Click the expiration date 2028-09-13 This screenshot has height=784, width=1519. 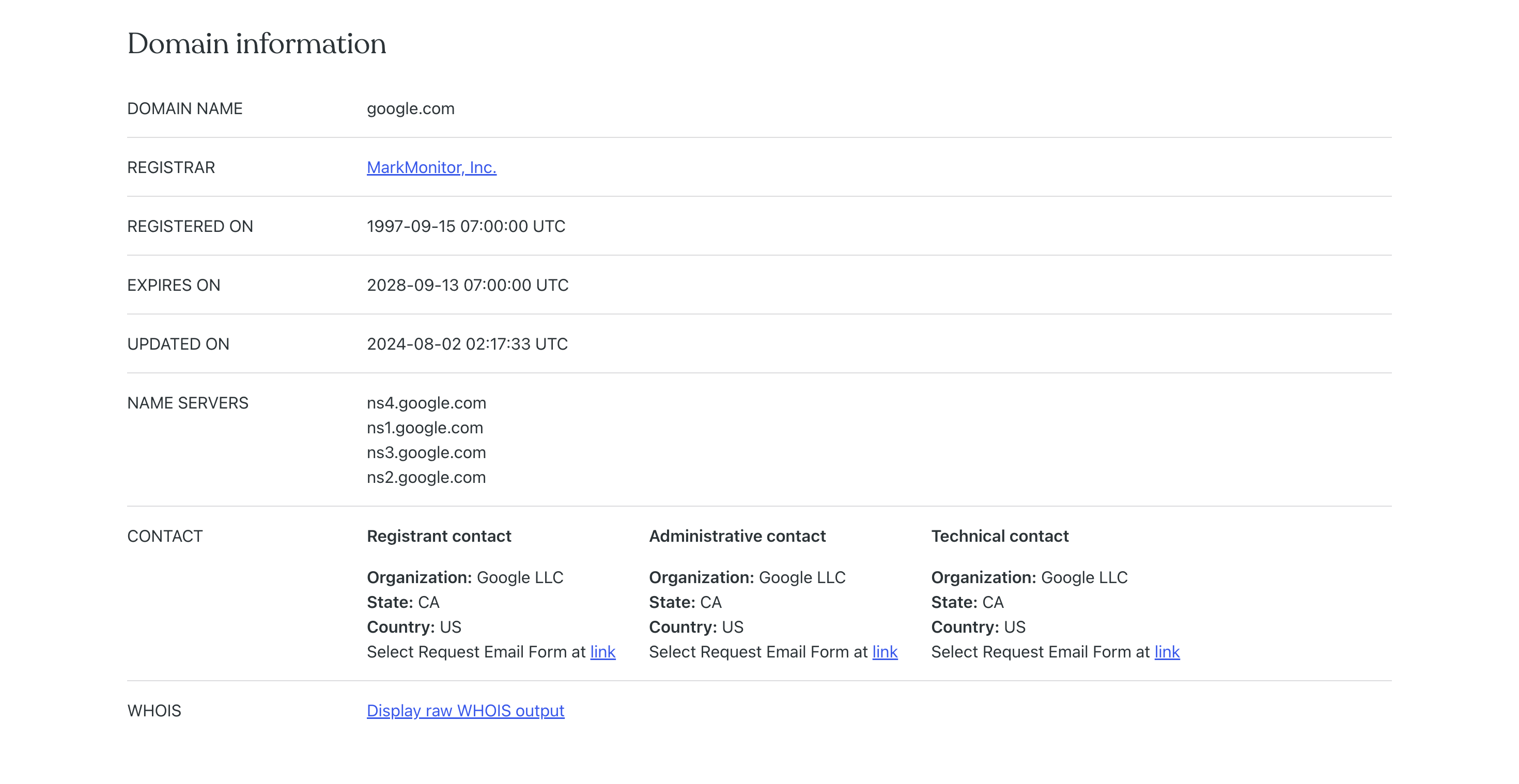click(467, 285)
